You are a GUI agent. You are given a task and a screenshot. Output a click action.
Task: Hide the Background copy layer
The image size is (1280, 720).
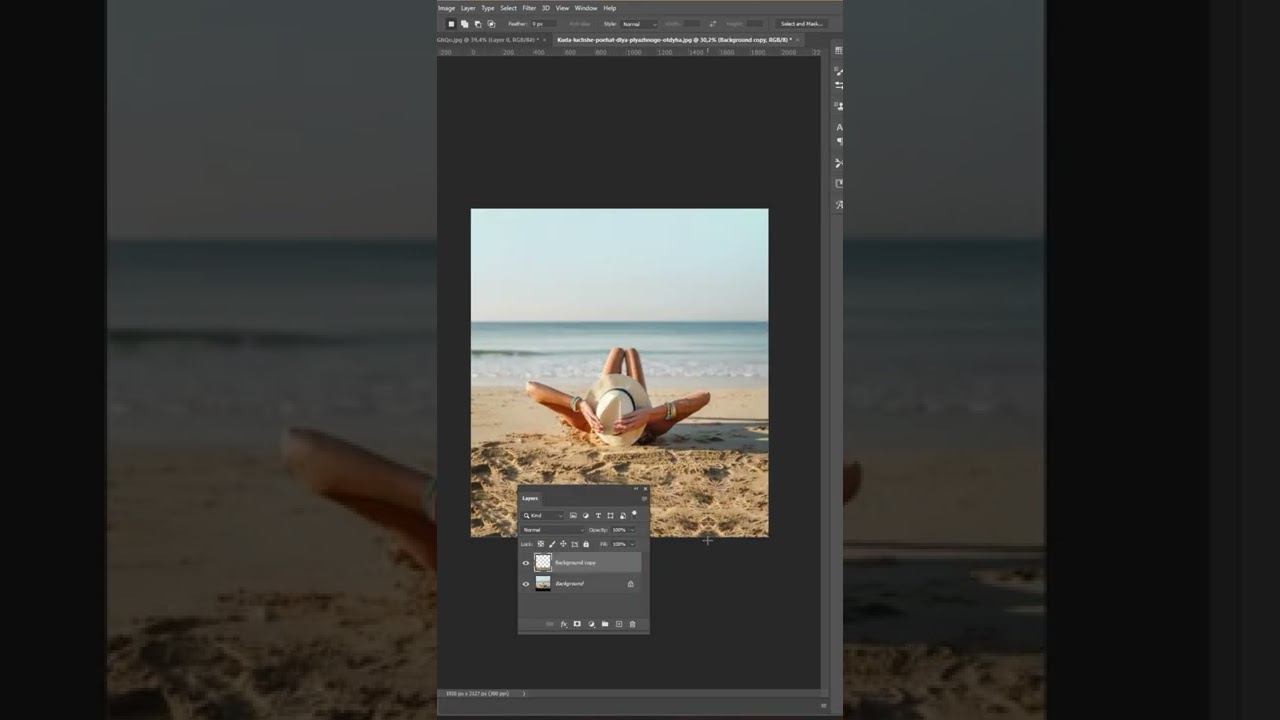coord(526,563)
